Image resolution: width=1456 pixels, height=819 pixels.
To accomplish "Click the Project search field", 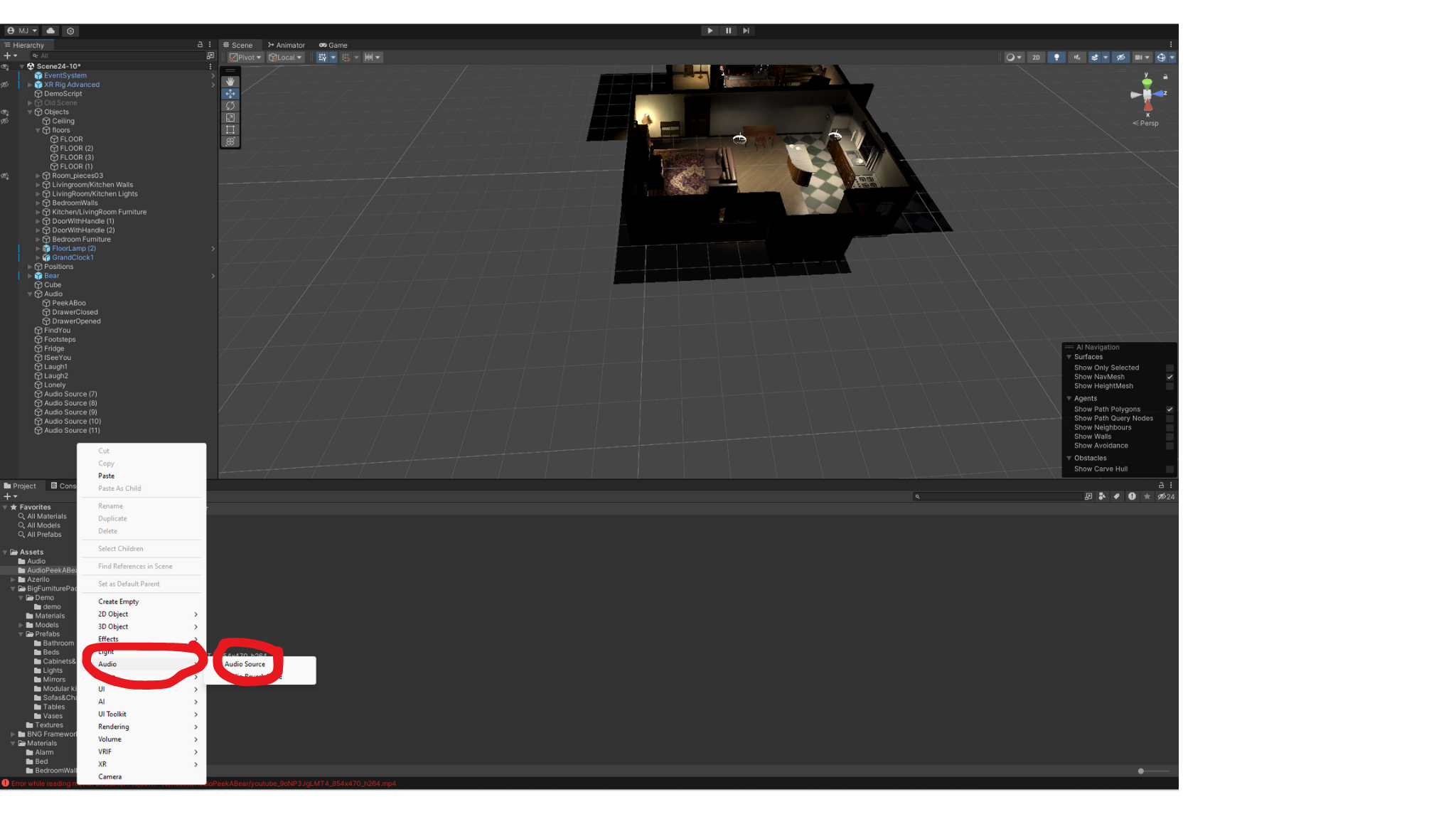I will [x=998, y=496].
